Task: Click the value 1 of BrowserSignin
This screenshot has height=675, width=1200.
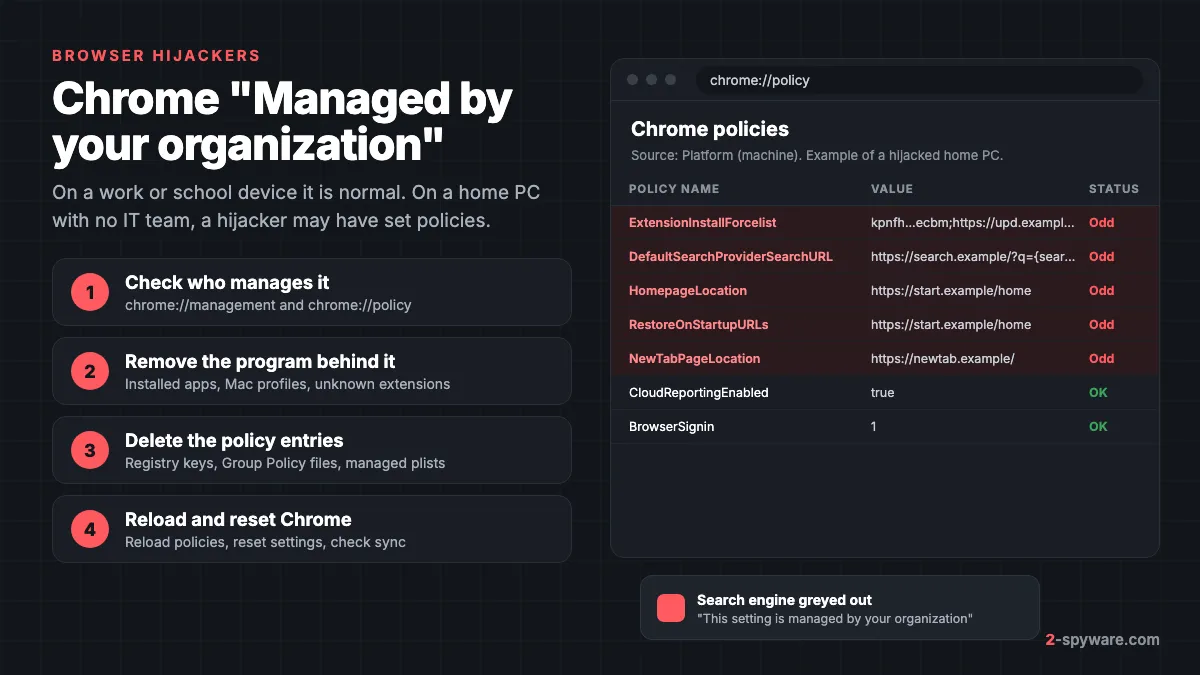Action: pyautogui.click(x=875, y=427)
